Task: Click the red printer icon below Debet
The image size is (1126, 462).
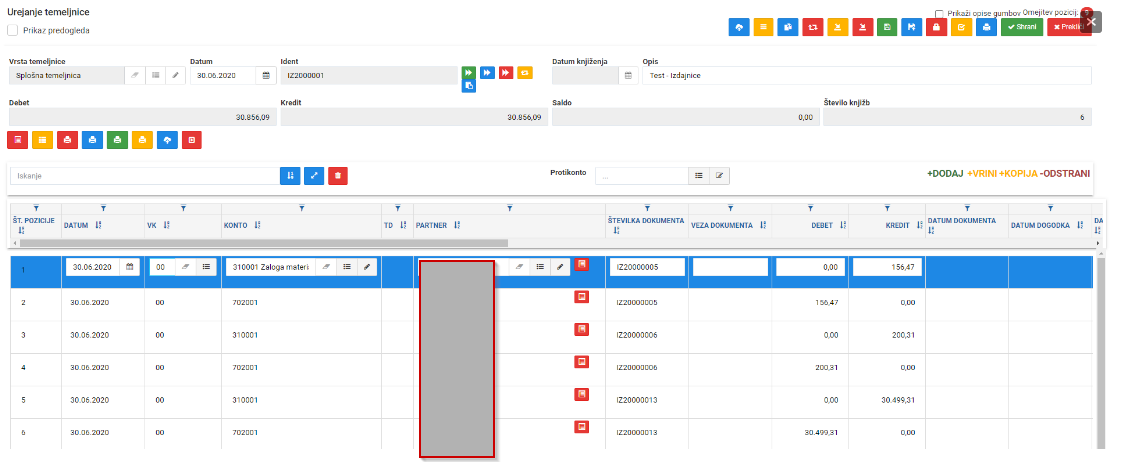Action: tap(68, 140)
